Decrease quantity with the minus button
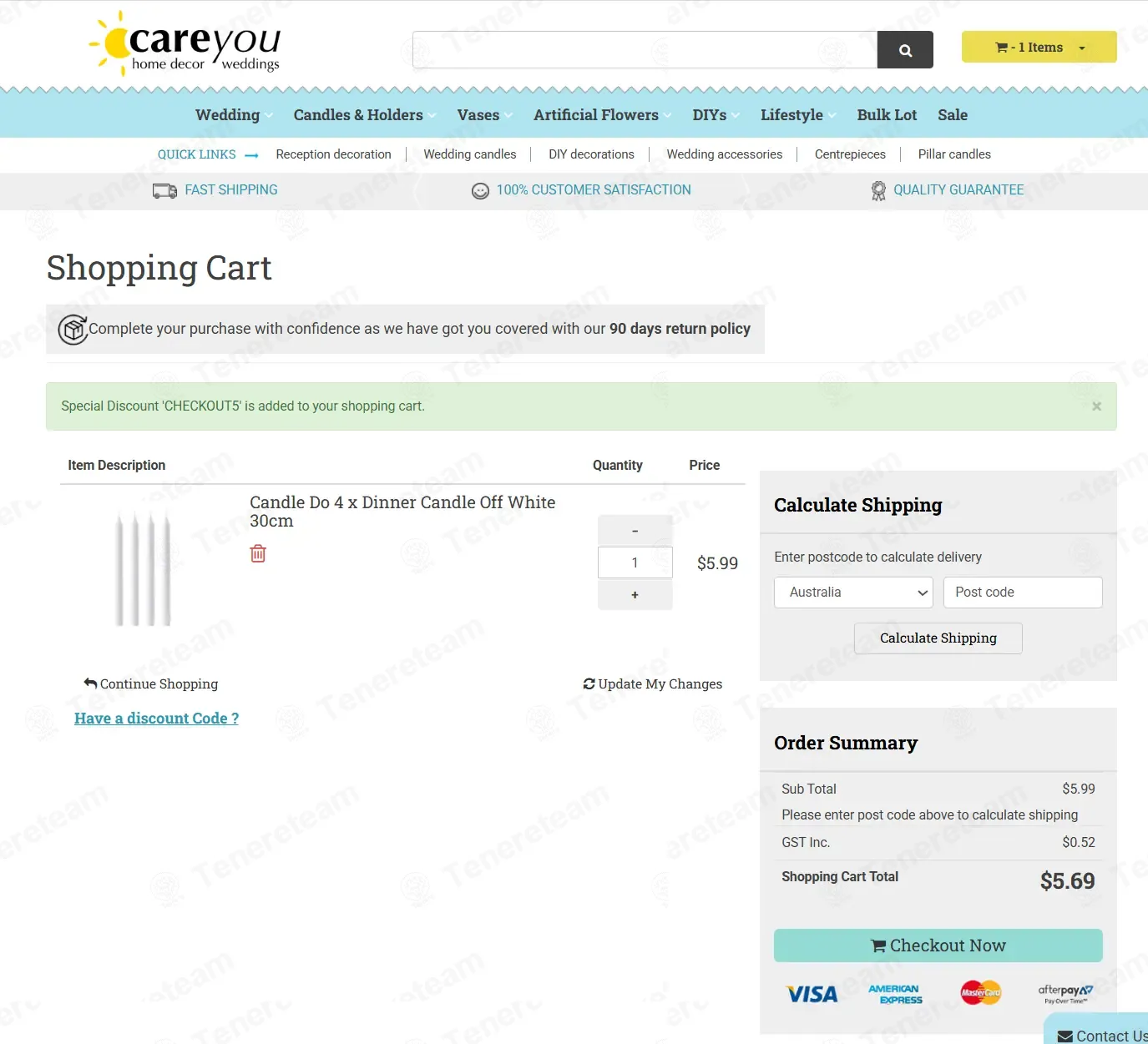Viewport: 1148px width, 1044px height. [x=635, y=531]
